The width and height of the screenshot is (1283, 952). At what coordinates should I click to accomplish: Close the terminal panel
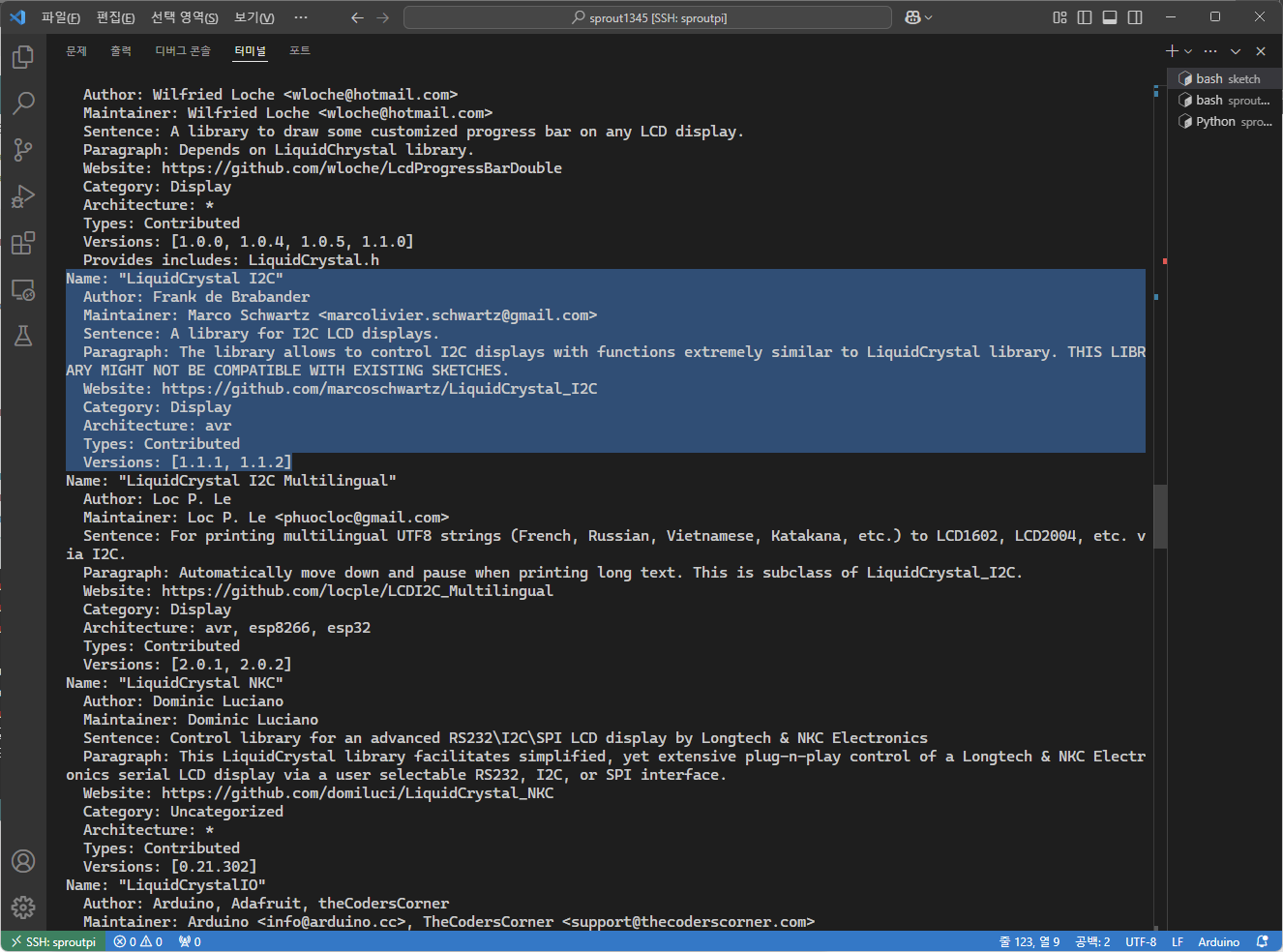(x=1261, y=51)
